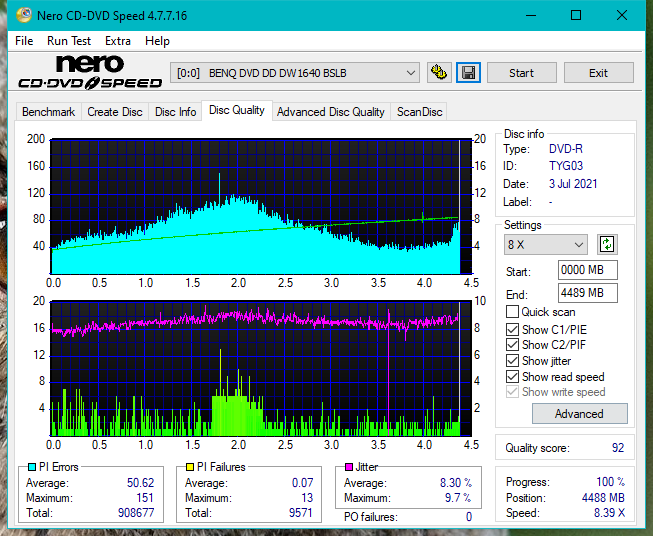The width and height of the screenshot is (653, 536).
Task: Click the PO failures value 0
Action: pyautogui.click(x=469, y=517)
